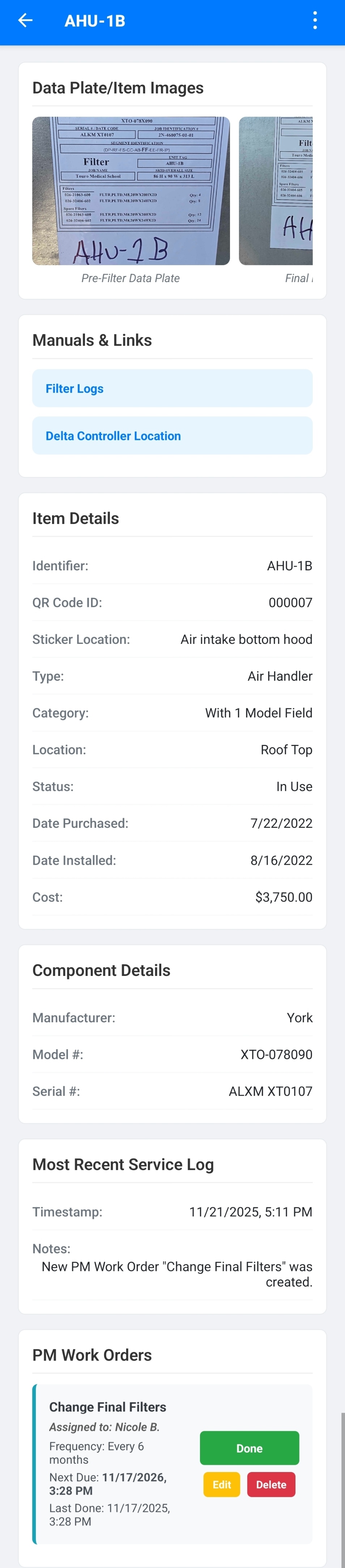Image resolution: width=345 pixels, height=1568 pixels.
Task: Open the three-dot overflow menu
Action: point(315,21)
